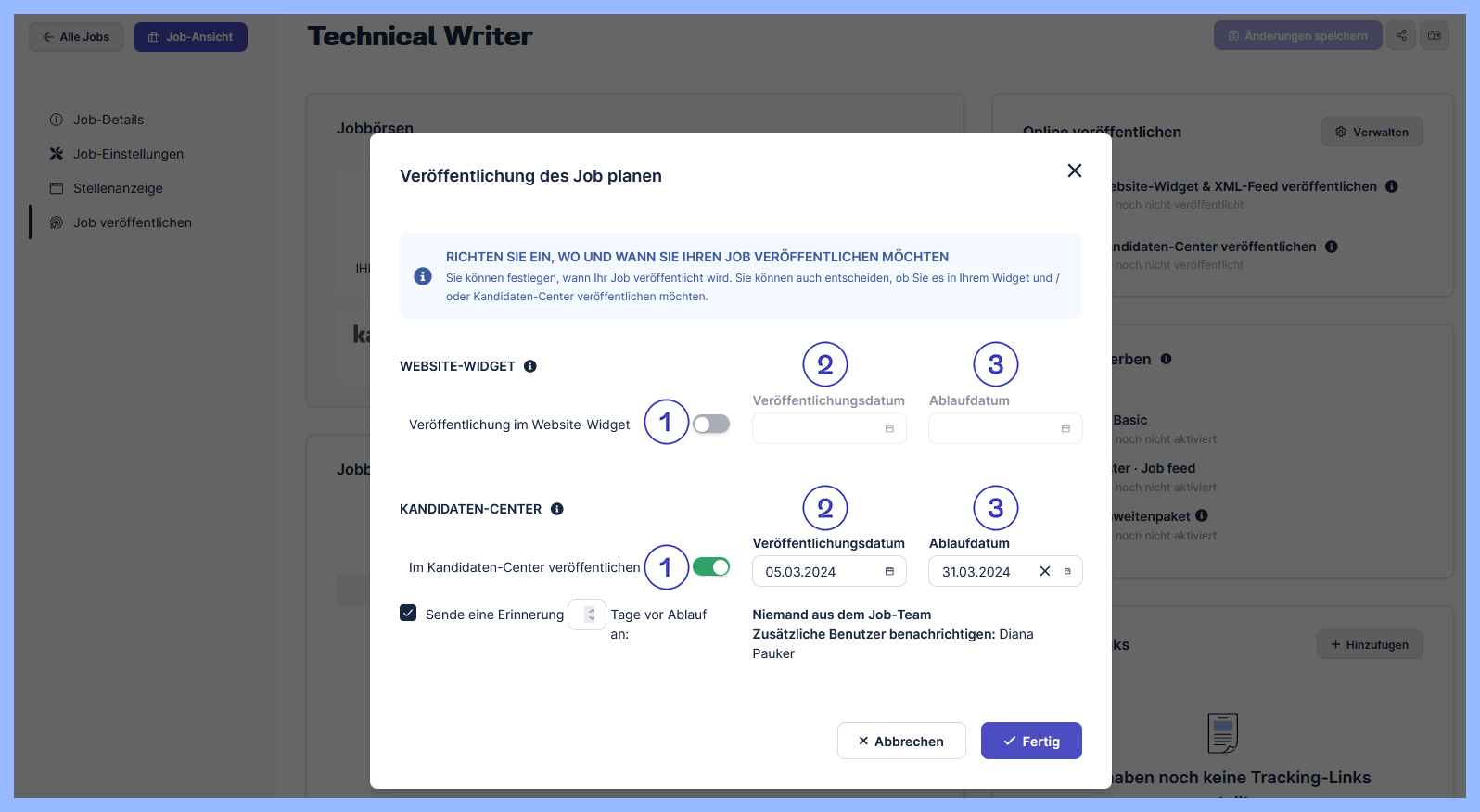Click Kandidaten-Center date field 05.03.2024
This screenshot has width=1480, height=812.
(829, 571)
